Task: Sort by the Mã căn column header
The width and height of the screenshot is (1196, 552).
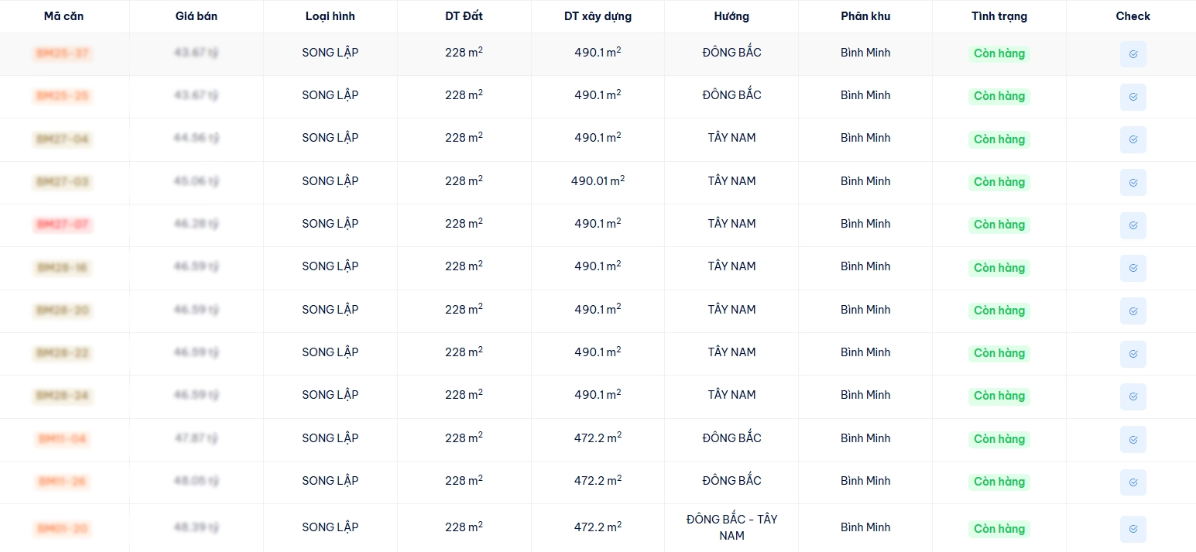Action: 64,16
